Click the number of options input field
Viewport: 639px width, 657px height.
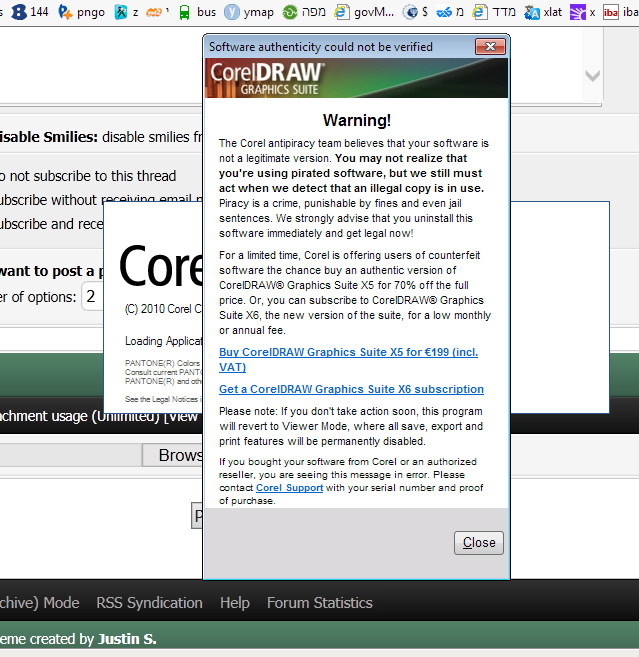[x=92, y=296]
